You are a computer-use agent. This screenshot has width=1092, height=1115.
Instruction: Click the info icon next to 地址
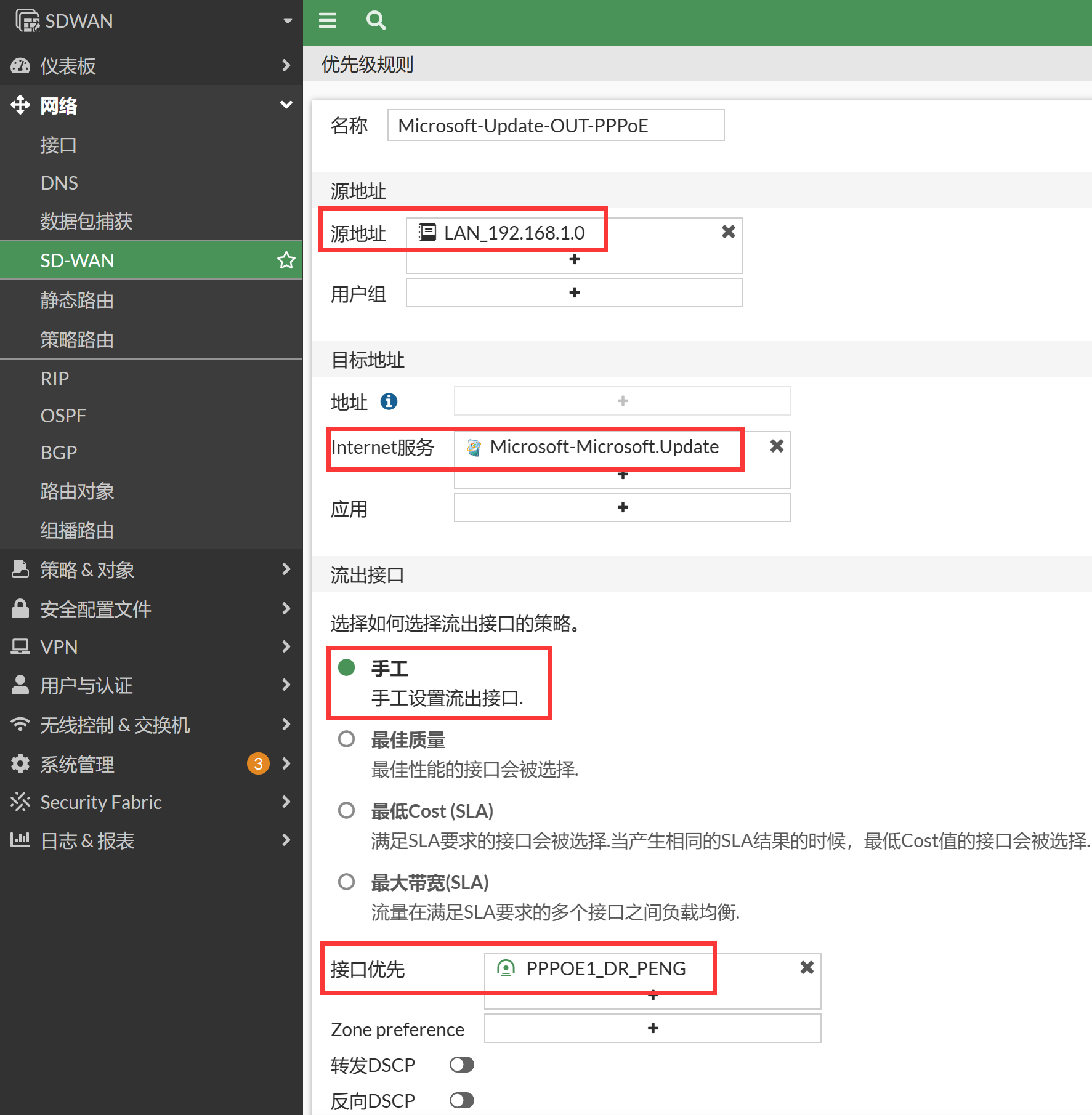pos(389,401)
